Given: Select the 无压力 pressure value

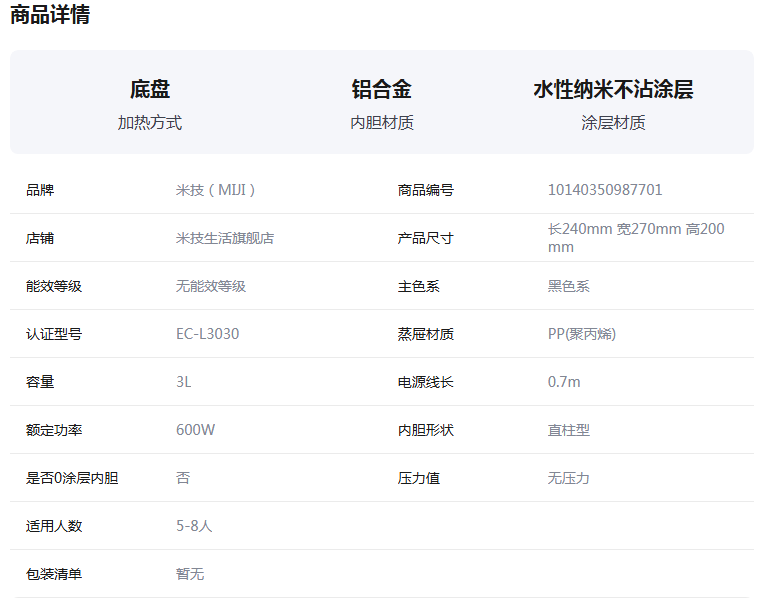Looking at the screenshot, I should pyautogui.click(x=568, y=478).
